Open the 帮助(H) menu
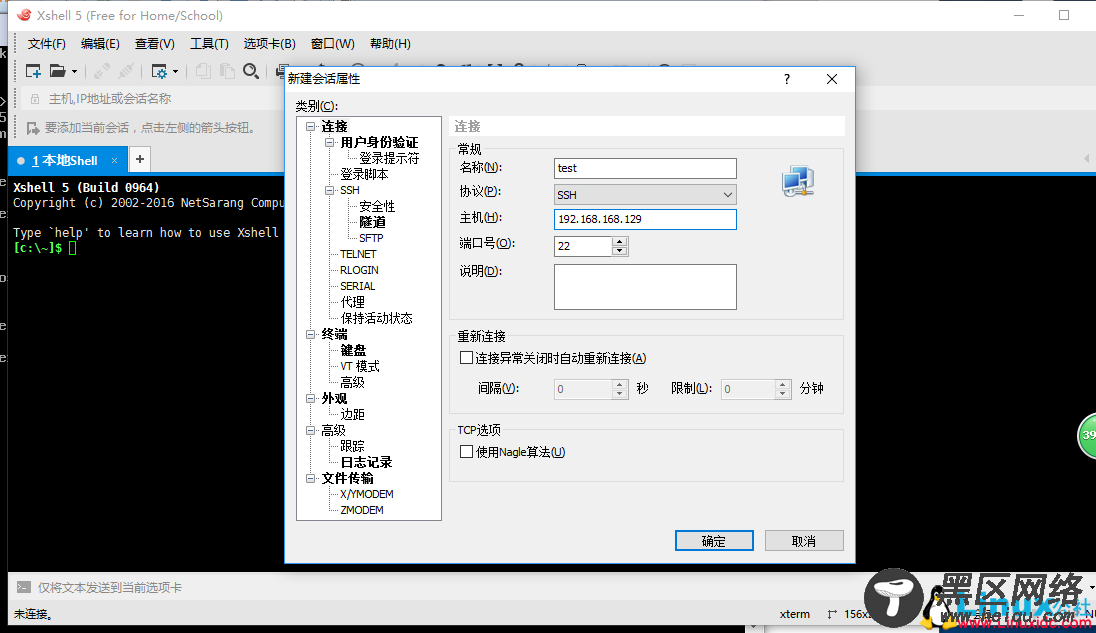Screen dimensions: 1096x633 coord(390,44)
